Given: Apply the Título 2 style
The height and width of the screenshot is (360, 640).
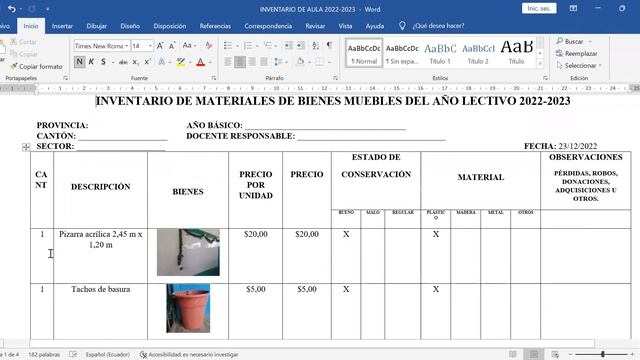Looking at the screenshot, I should 478,53.
